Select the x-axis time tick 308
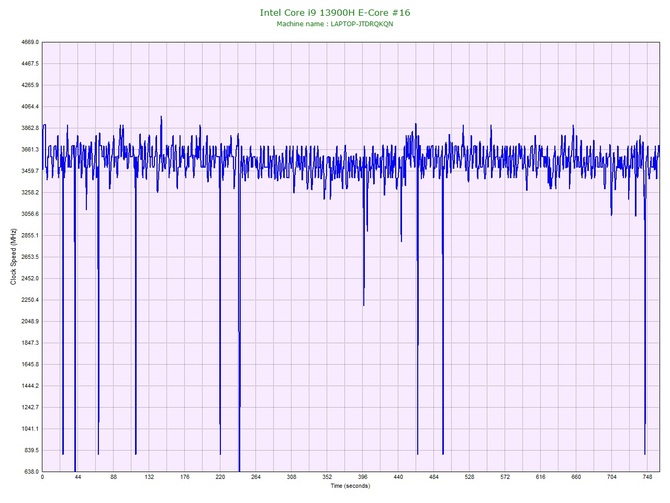Screen dimensions: 670x503 tap(291, 477)
